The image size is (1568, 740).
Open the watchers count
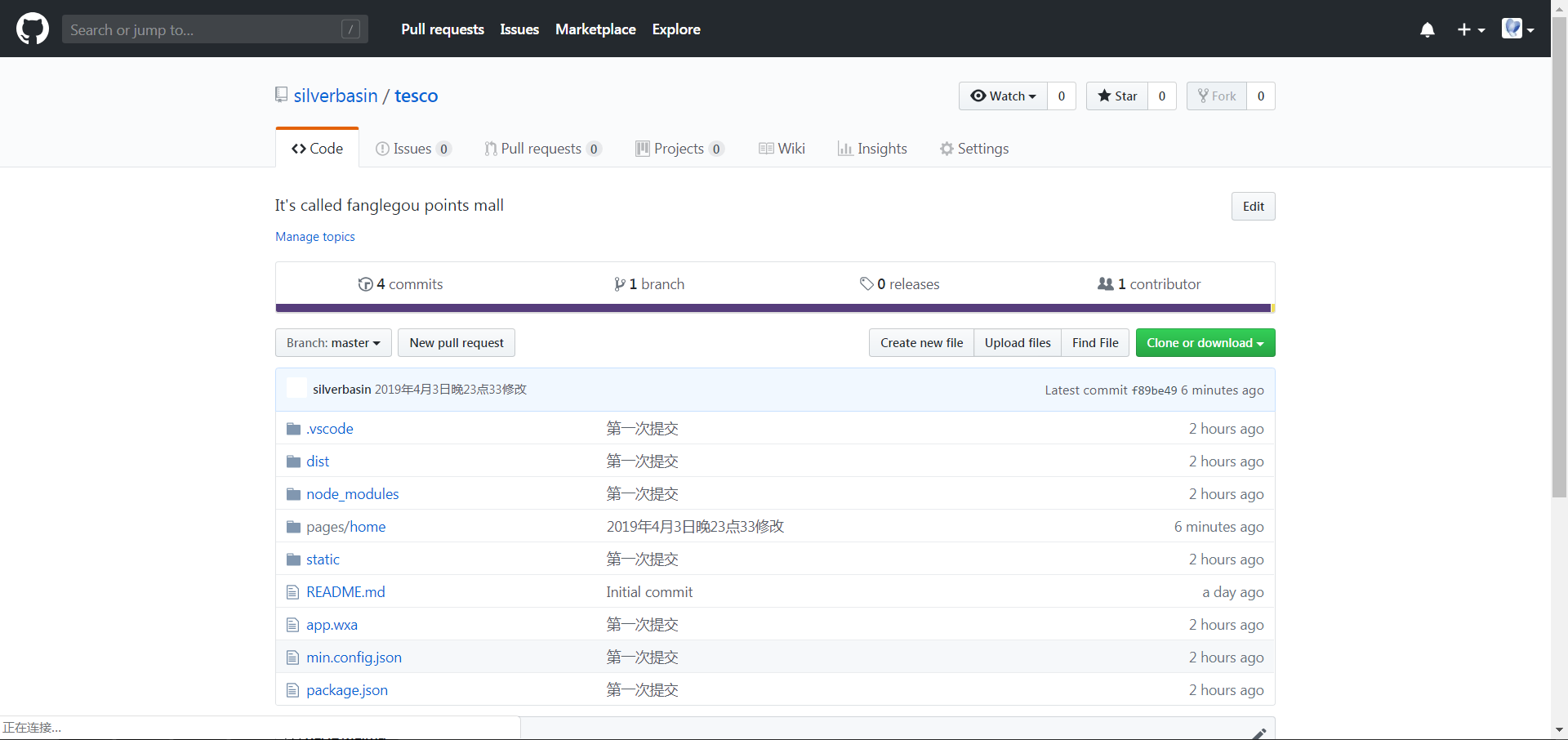[x=1062, y=96]
